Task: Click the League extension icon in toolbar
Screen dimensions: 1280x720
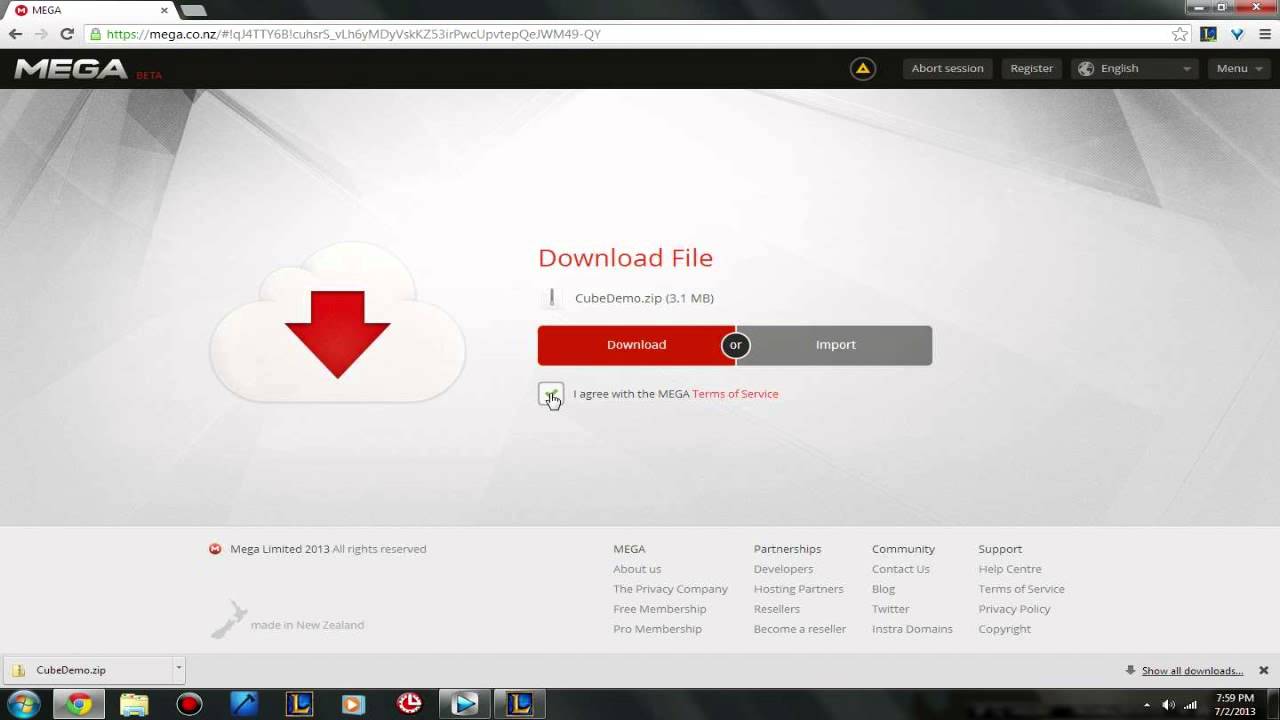Action: (1209, 34)
